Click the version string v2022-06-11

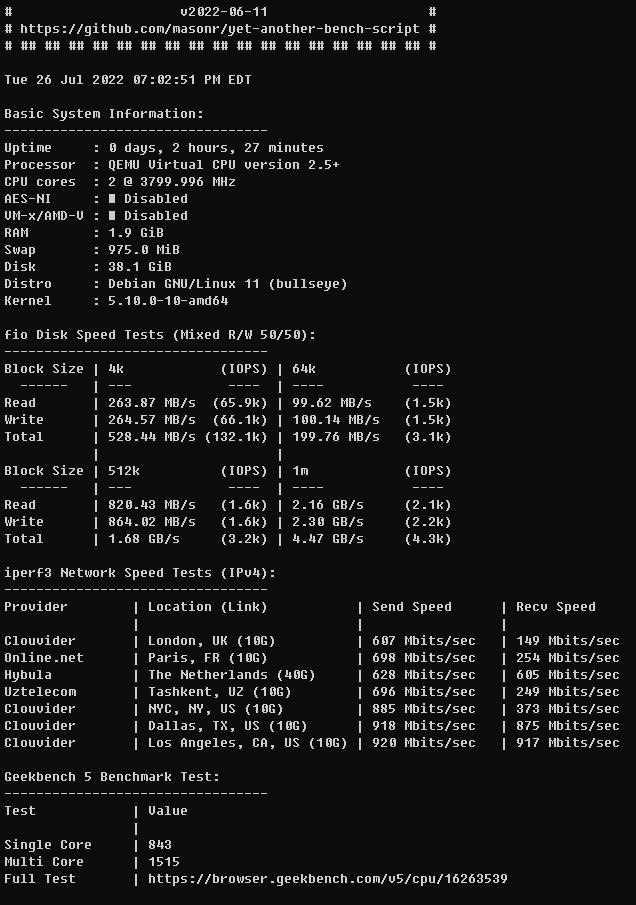click(224, 12)
